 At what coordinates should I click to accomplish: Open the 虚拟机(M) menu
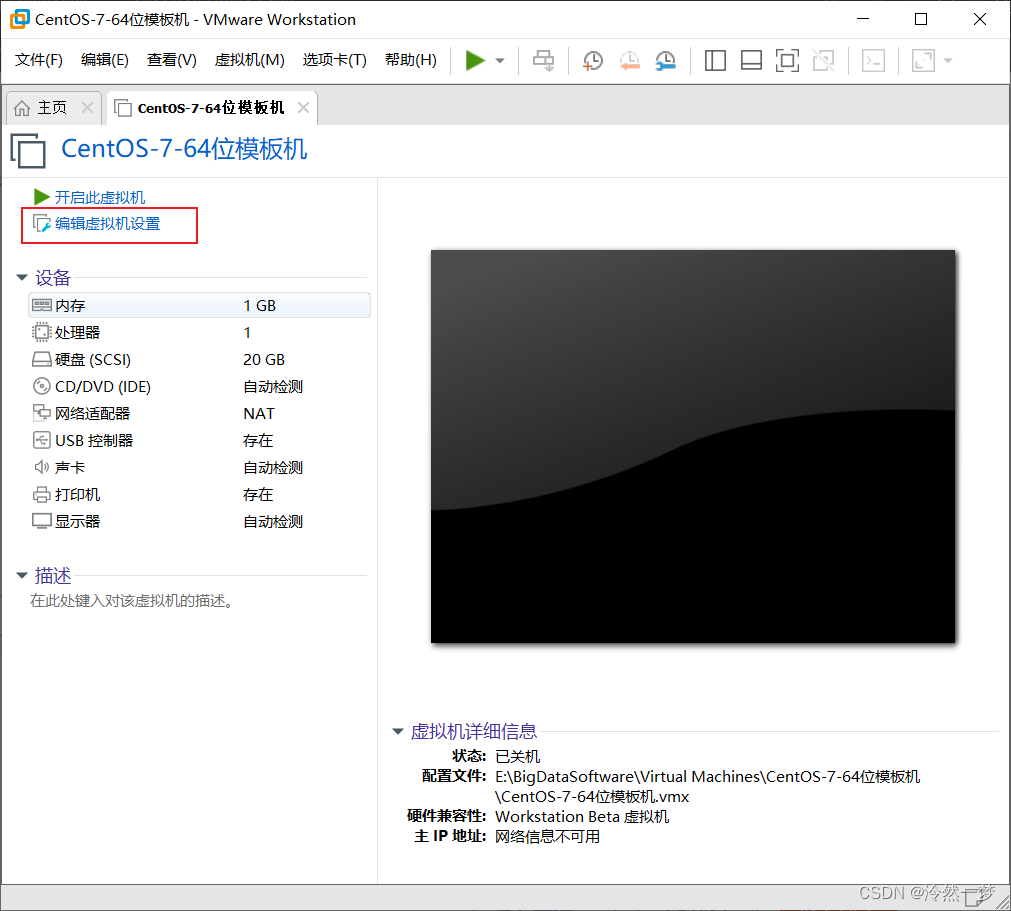250,60
